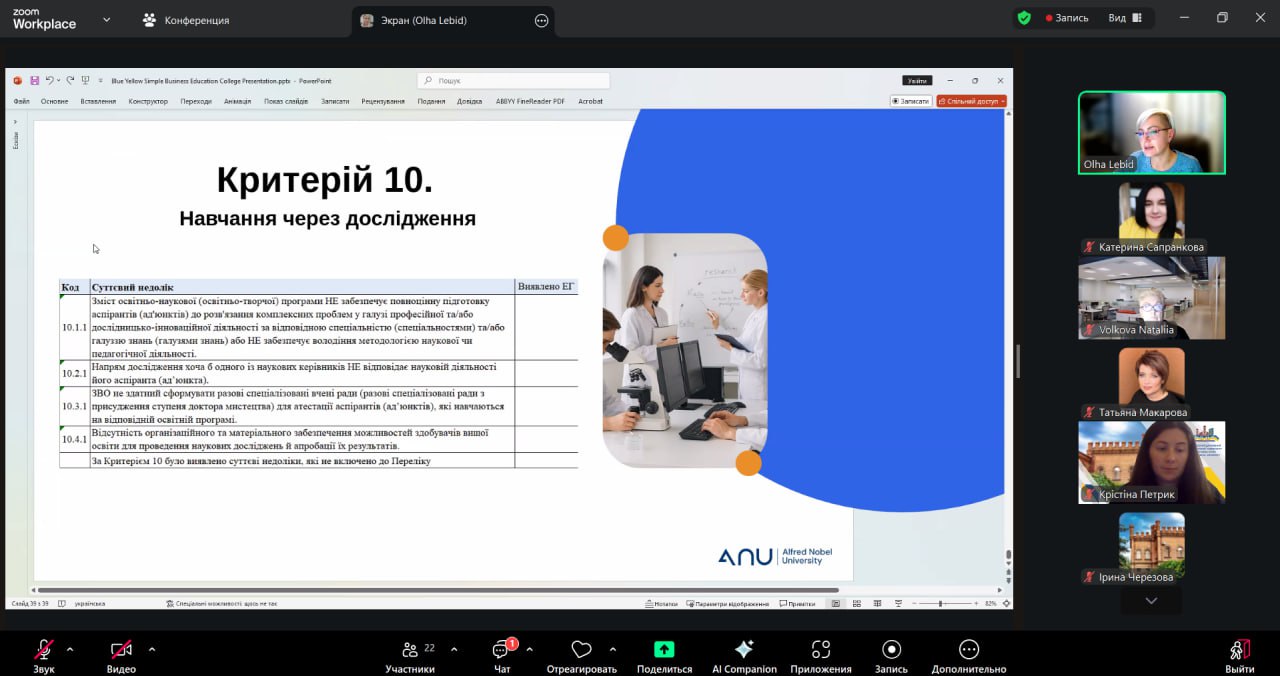Turn on the camera (Видео)

[121, 649]
